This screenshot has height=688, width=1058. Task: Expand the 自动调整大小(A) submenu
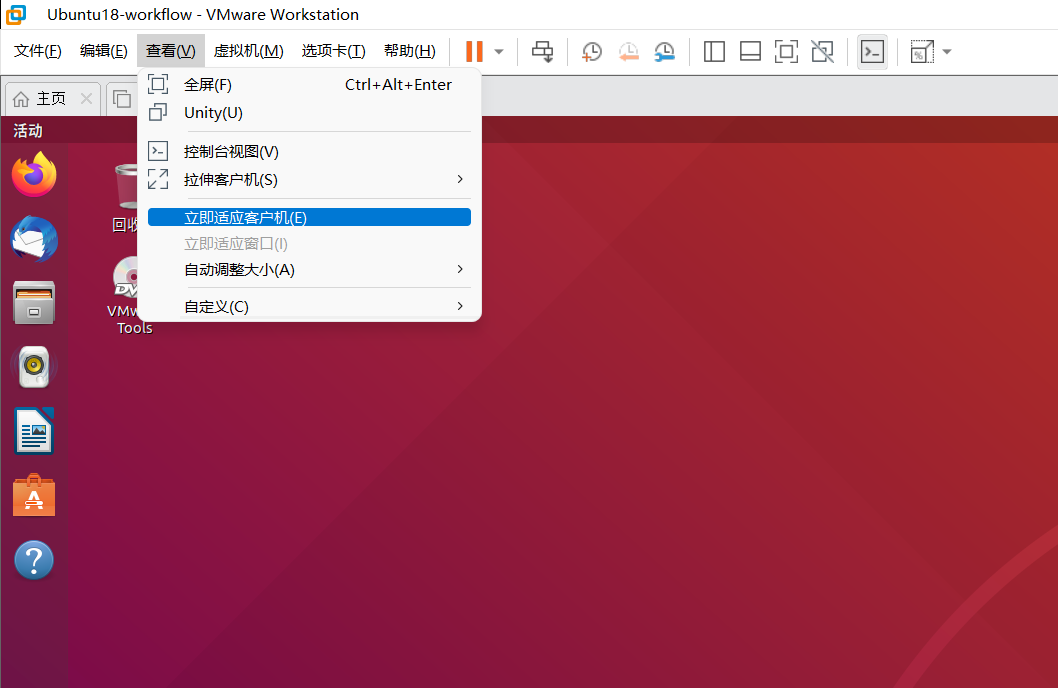(x=309, y=270)
